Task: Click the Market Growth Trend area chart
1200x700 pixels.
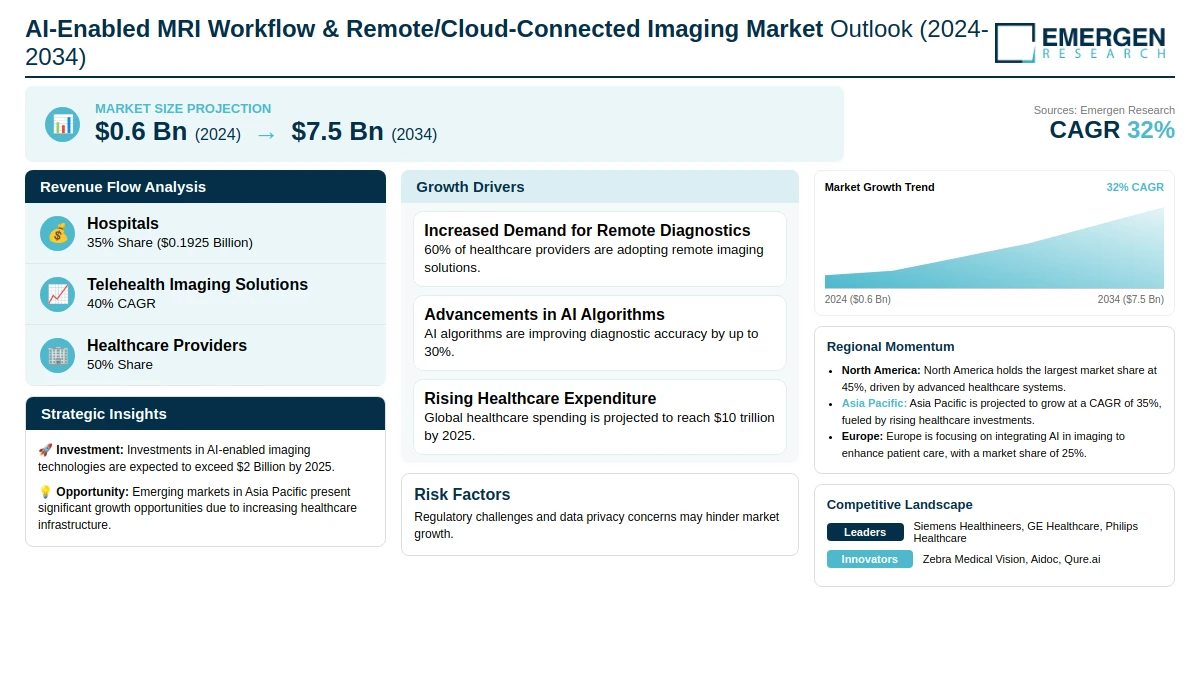Action: (x=994, y=253)
